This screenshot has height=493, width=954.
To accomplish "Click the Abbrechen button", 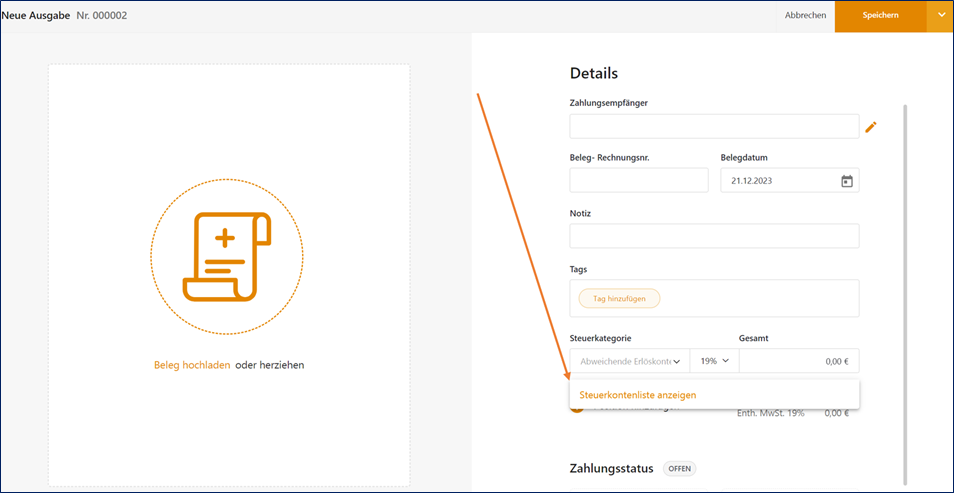I will [806, 16].
